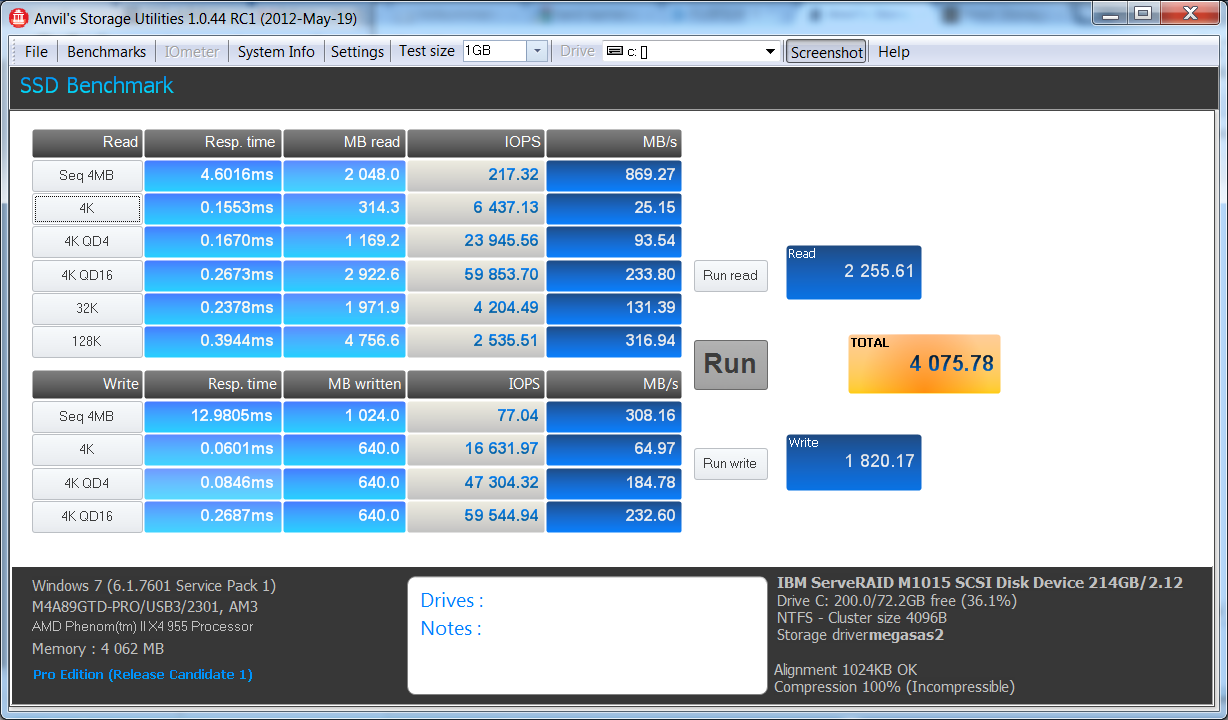
Task: Open the Benchmarks menu
Action: coord(106,52)
